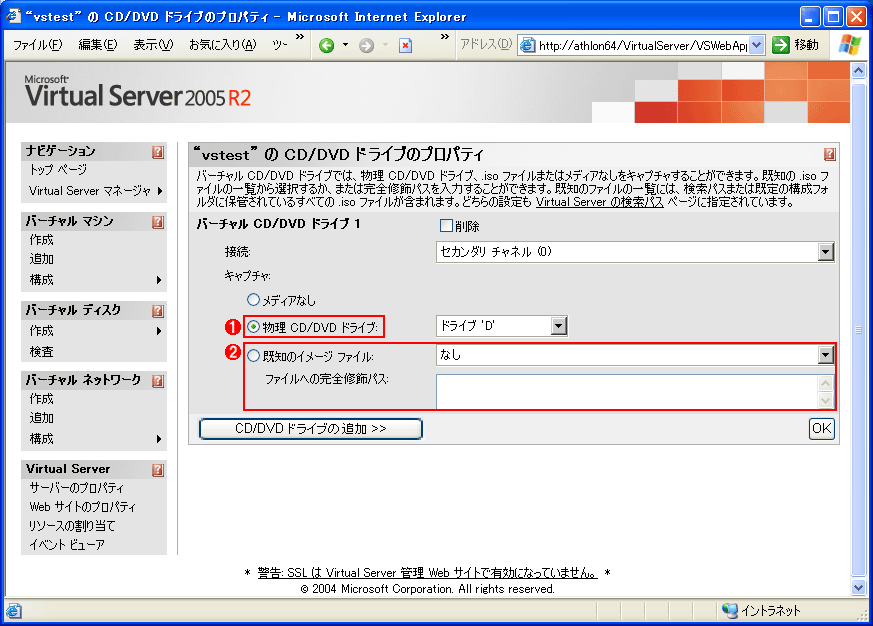Viewport: 873px width, 626px height.
Task: Click the CD/DVD ドライブの追加 >> button
Action: pyautogui.click(x=311, y=429)
